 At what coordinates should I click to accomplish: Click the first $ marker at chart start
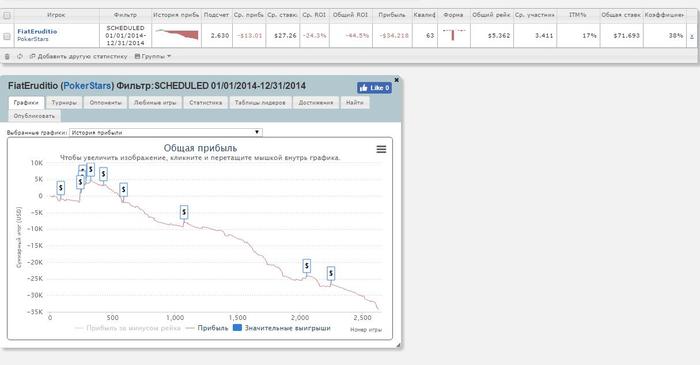point(61,188)
